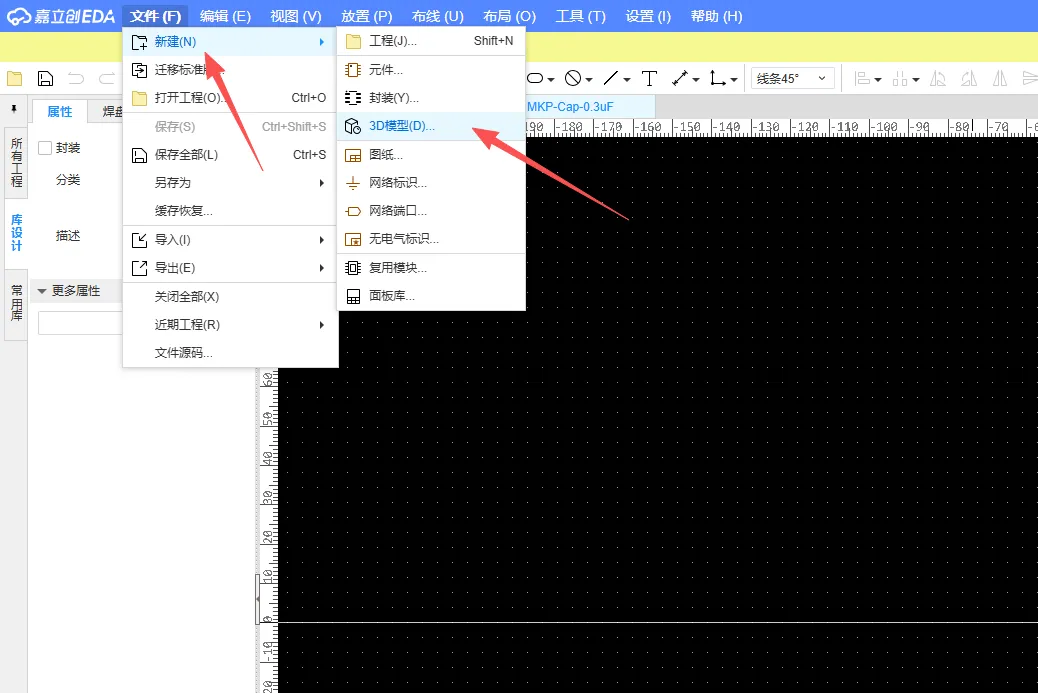Select the dimension measurement tool
1038x693 pixels.
click(680, 79)
